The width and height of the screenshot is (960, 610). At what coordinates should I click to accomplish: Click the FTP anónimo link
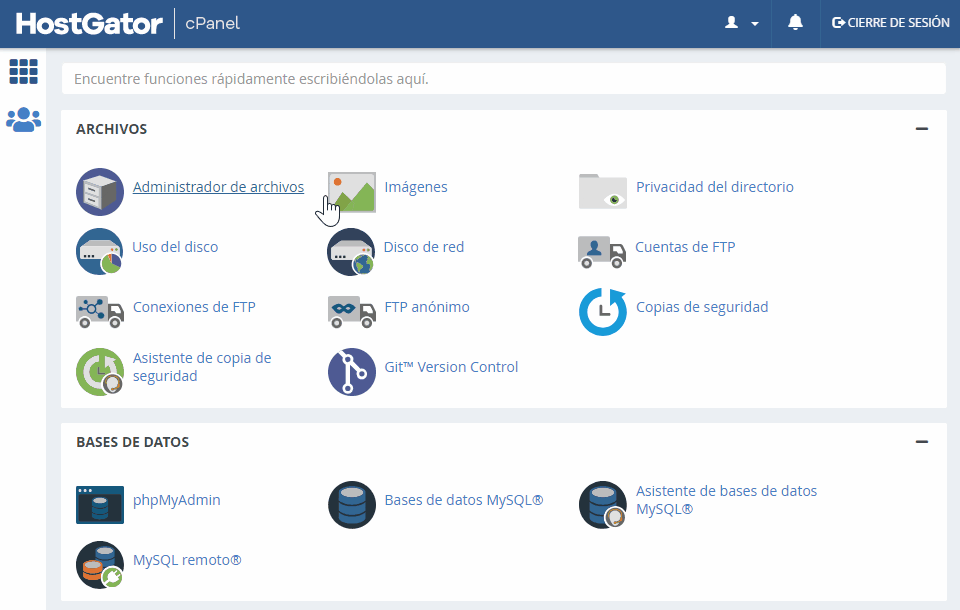click(x=427, y=307)
